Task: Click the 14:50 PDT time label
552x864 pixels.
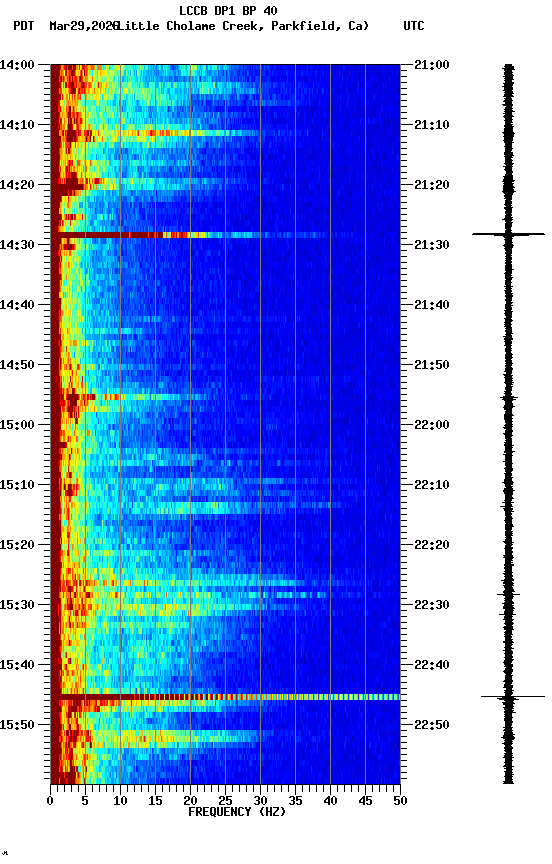Action: point(17,365)
